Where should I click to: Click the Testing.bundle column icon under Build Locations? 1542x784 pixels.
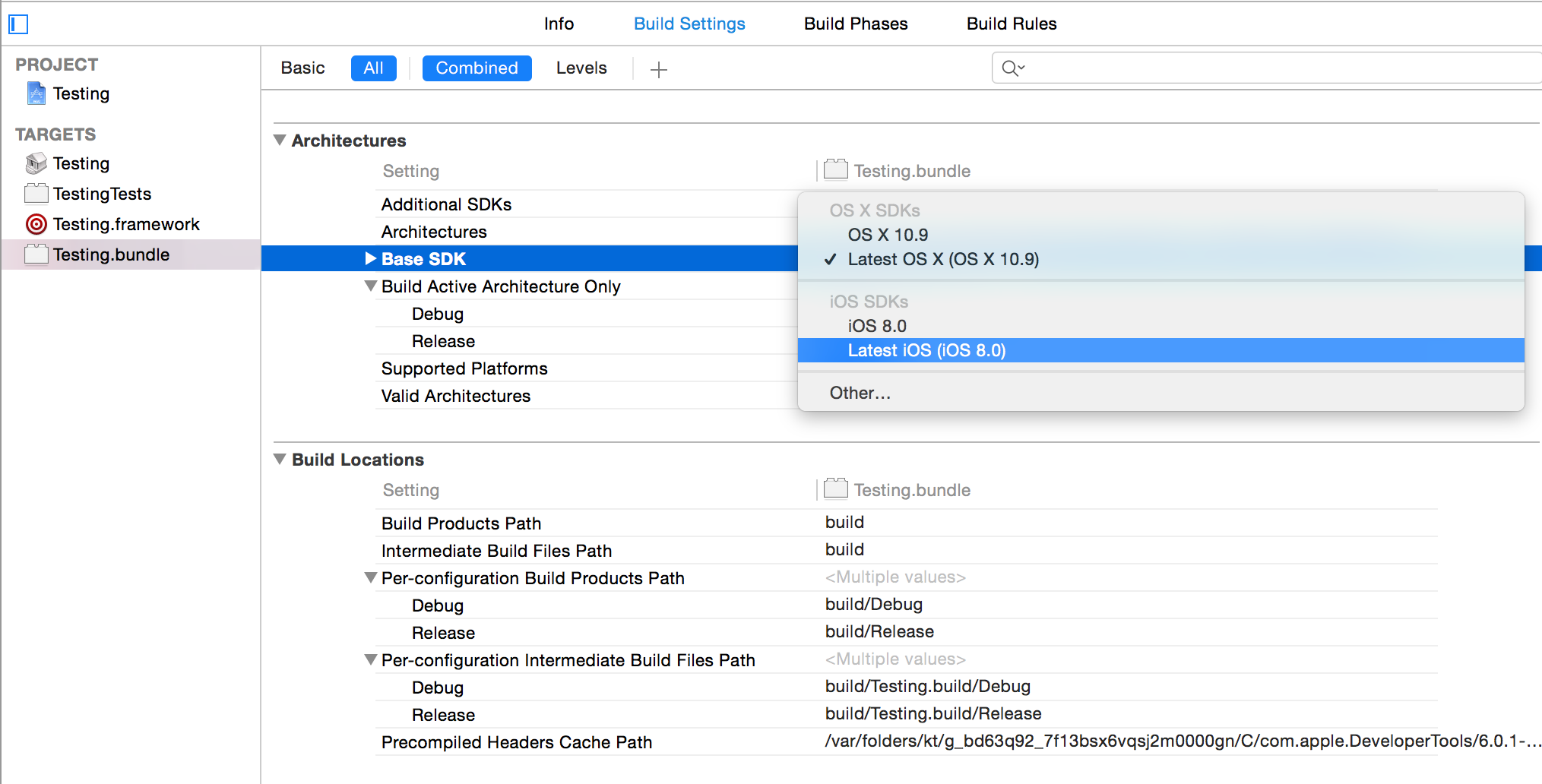point(836,488)
